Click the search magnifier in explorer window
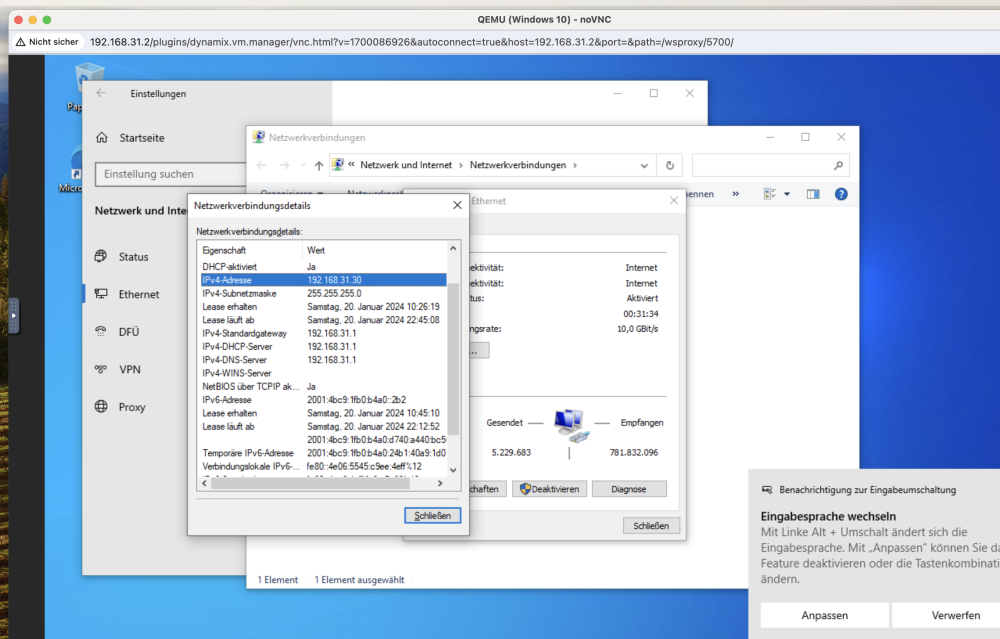Viewport: 1000px width, 639px height. tap(838, 165)
